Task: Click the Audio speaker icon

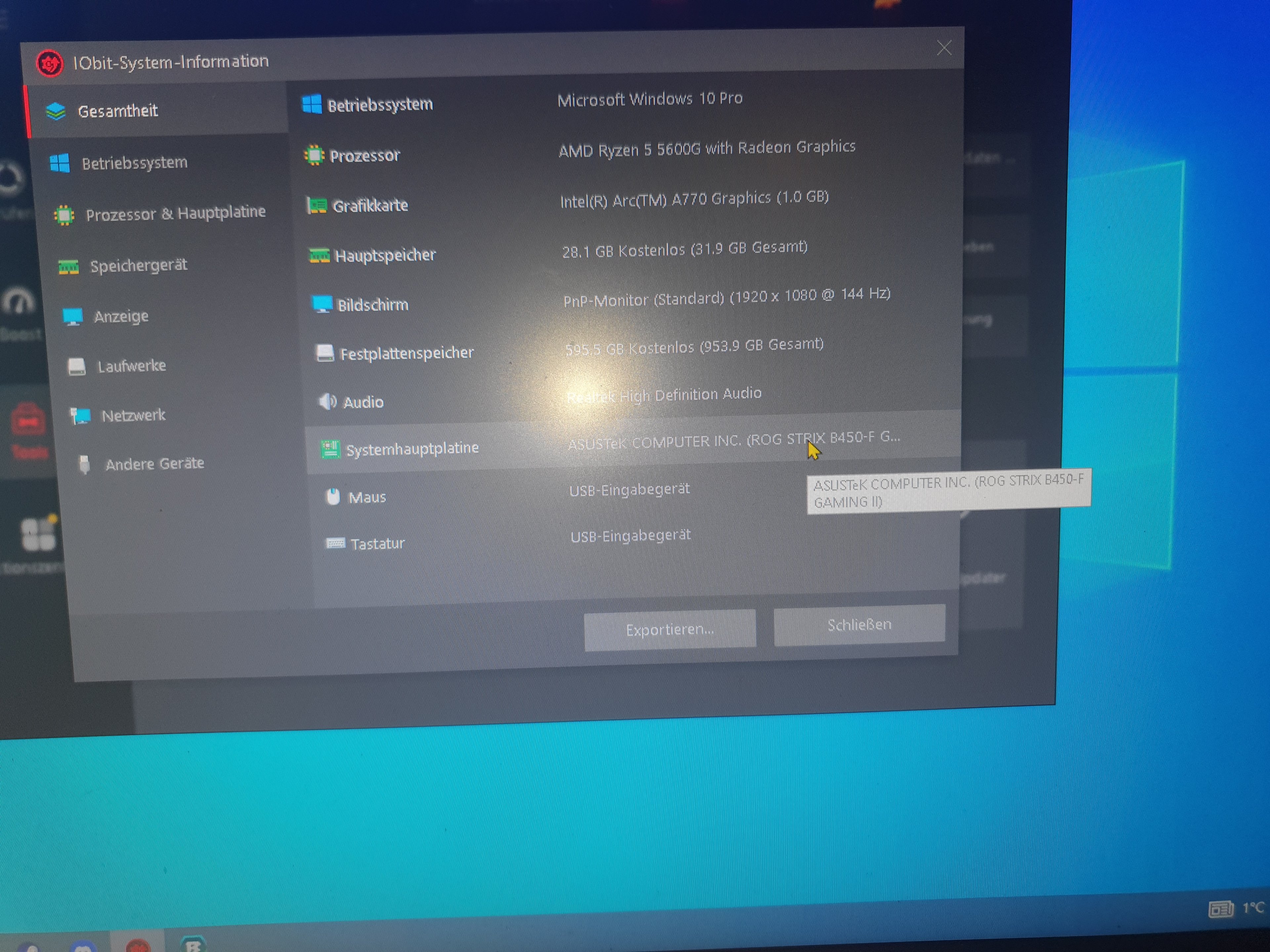Action: pos(327,402)
